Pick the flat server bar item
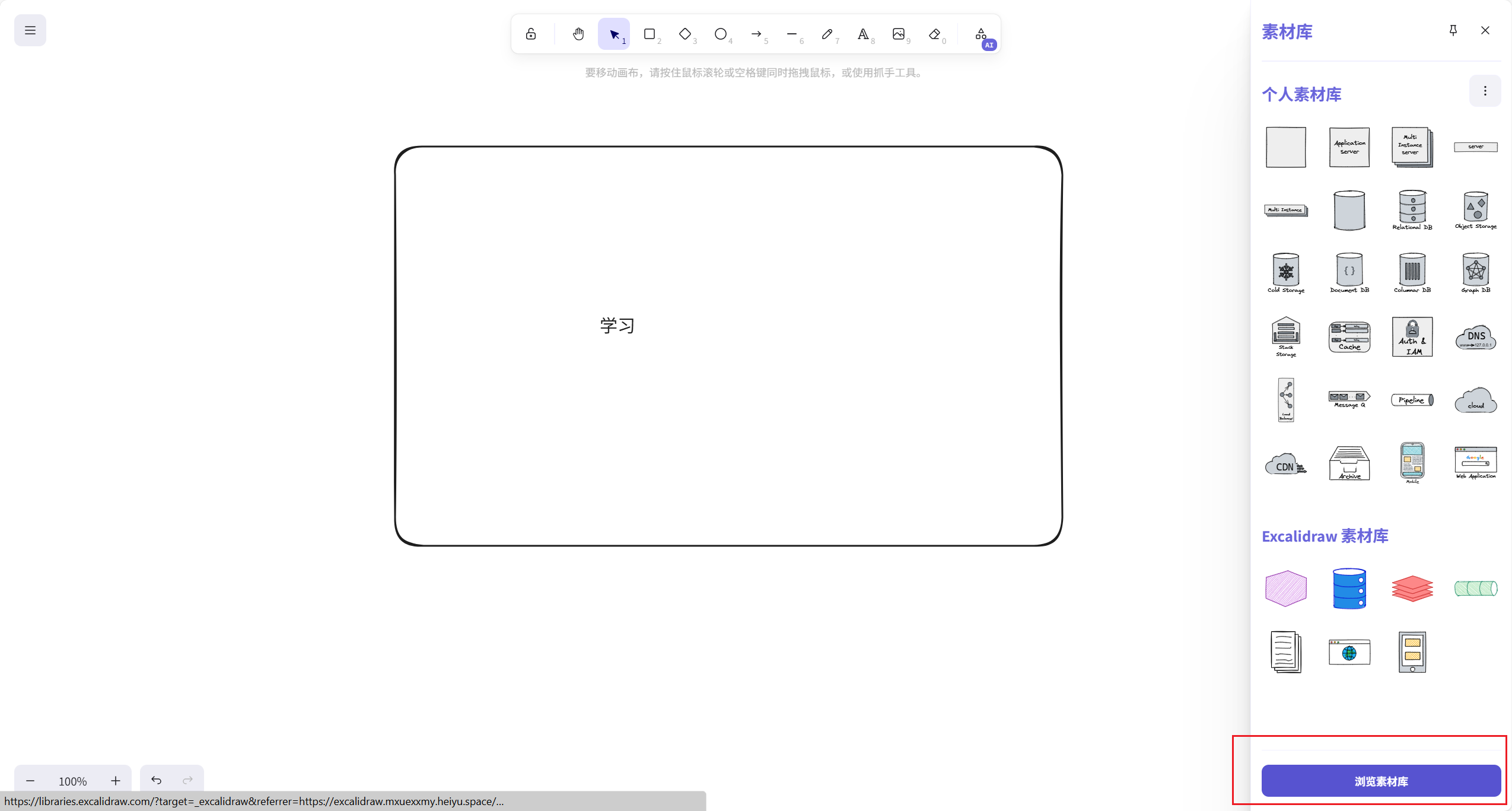 point(1476,147)
